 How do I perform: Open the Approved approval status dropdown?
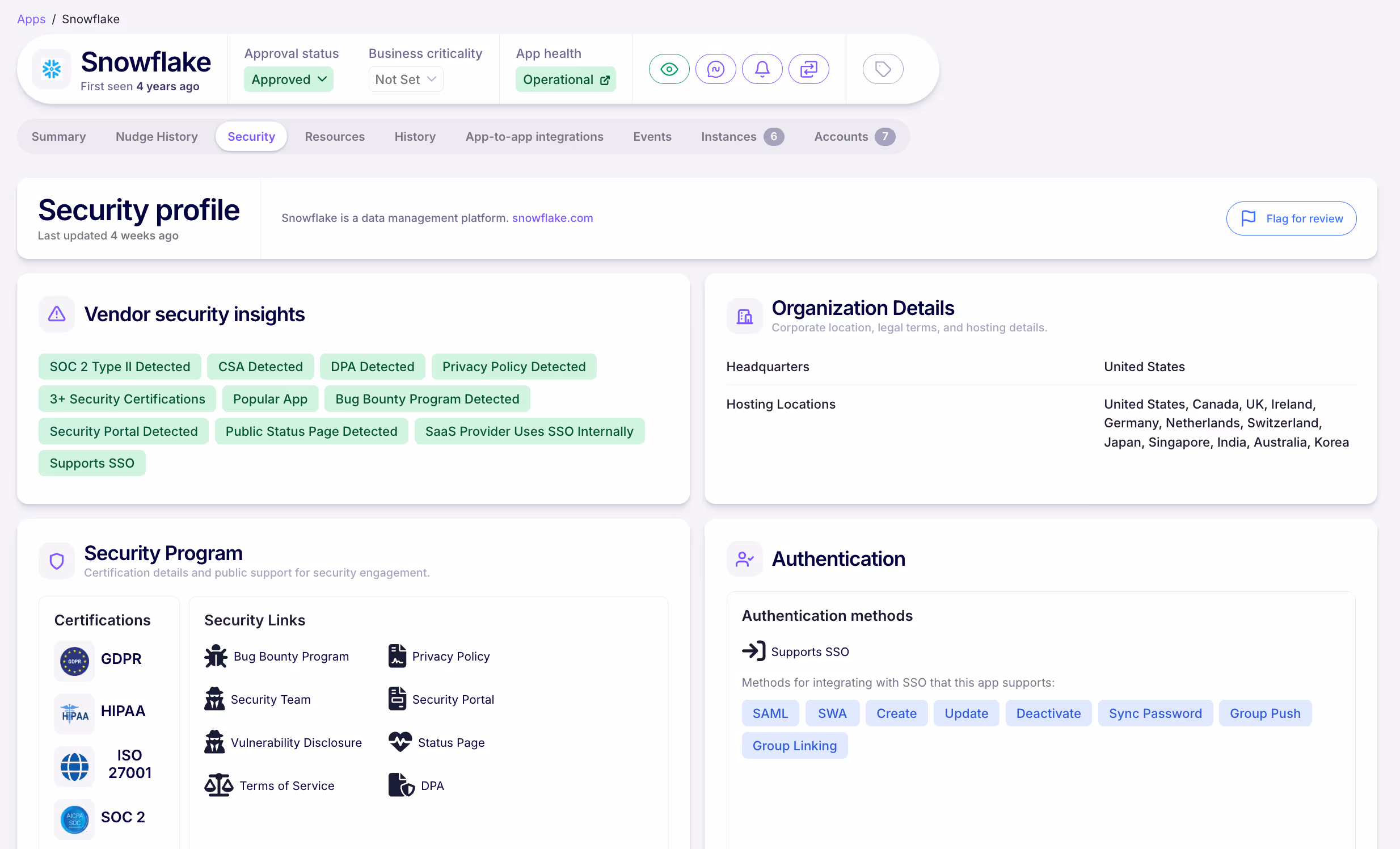288,79
